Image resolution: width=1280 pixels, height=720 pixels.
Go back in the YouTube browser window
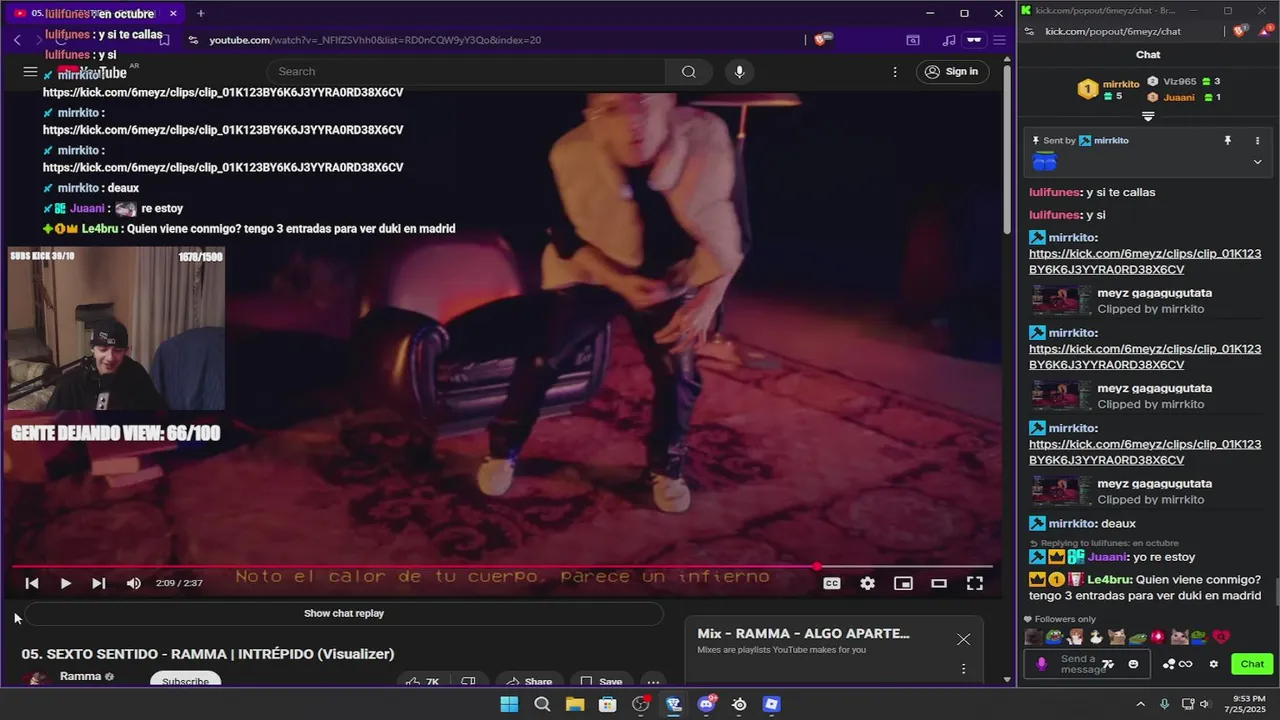pyautogui.click(x=17, y=40)
